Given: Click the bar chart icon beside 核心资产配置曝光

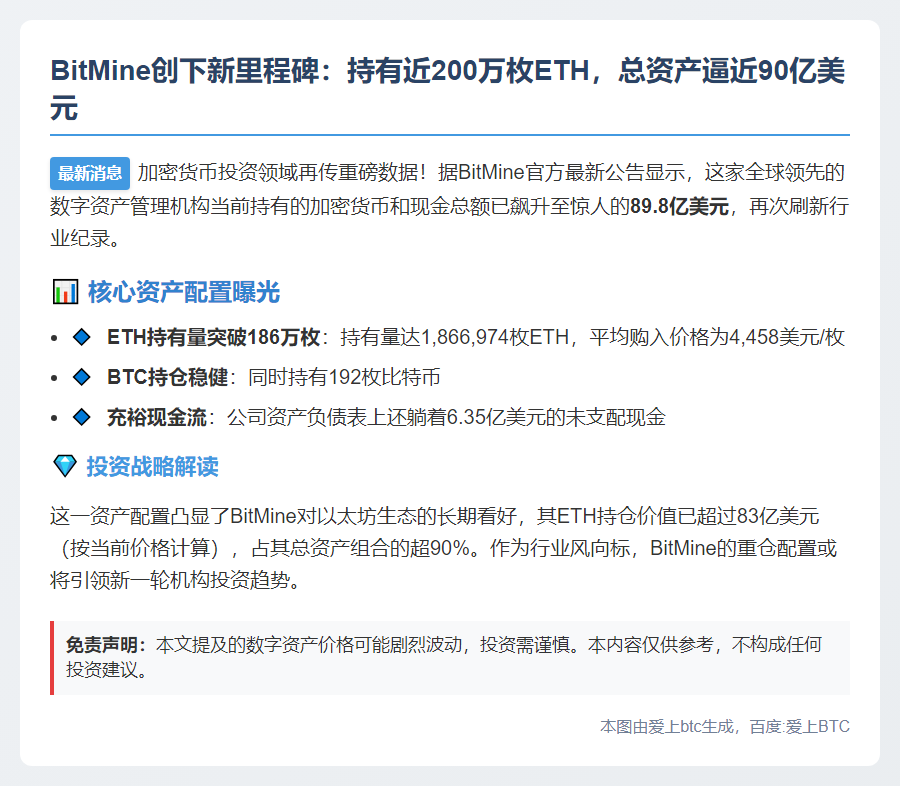Looking at the screenshot, I should (65, 293).
